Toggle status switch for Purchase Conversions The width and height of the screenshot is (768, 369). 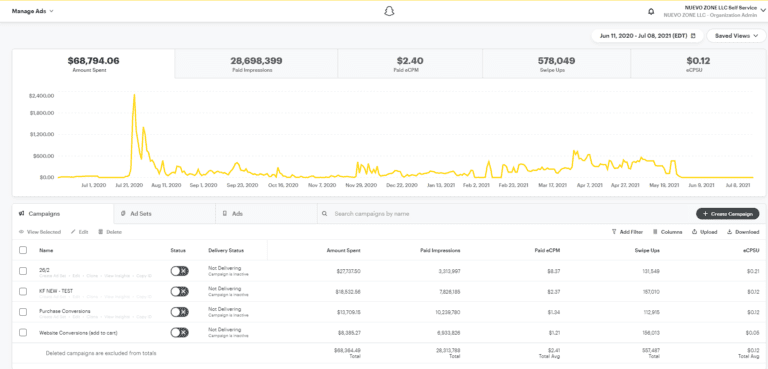179,312
